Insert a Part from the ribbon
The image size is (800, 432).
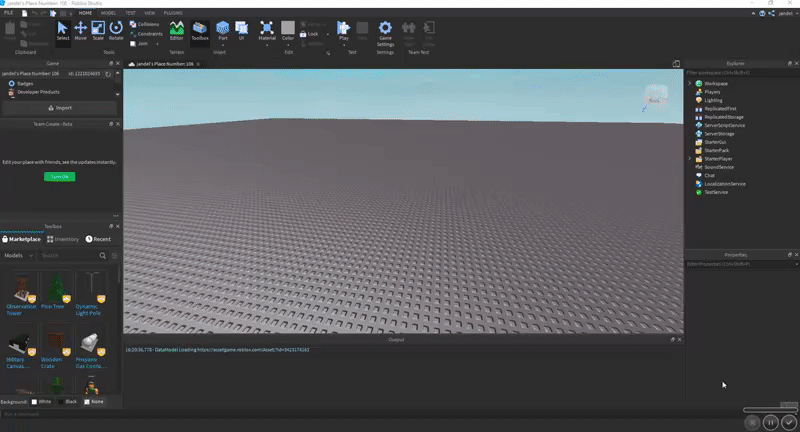pyautogui.click(x=222, y=30)
